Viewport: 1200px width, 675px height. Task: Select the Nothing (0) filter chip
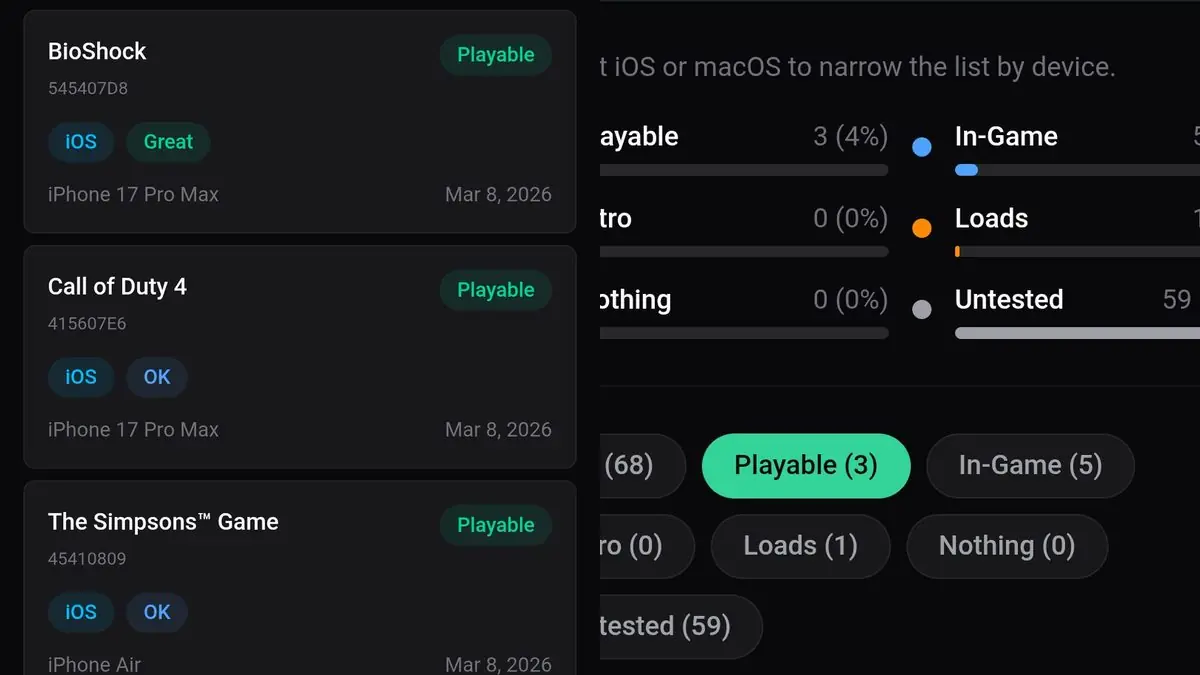(x=1006, y=546)
